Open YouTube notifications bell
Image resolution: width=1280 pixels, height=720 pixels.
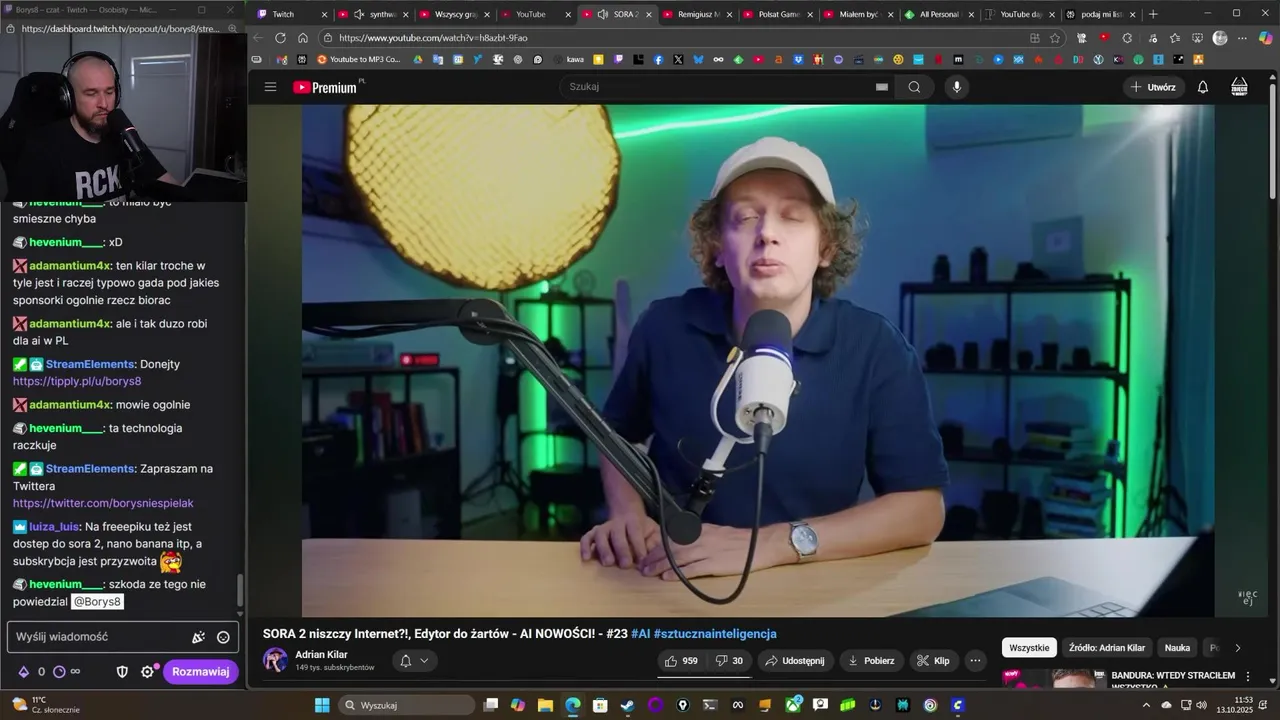1203,87
